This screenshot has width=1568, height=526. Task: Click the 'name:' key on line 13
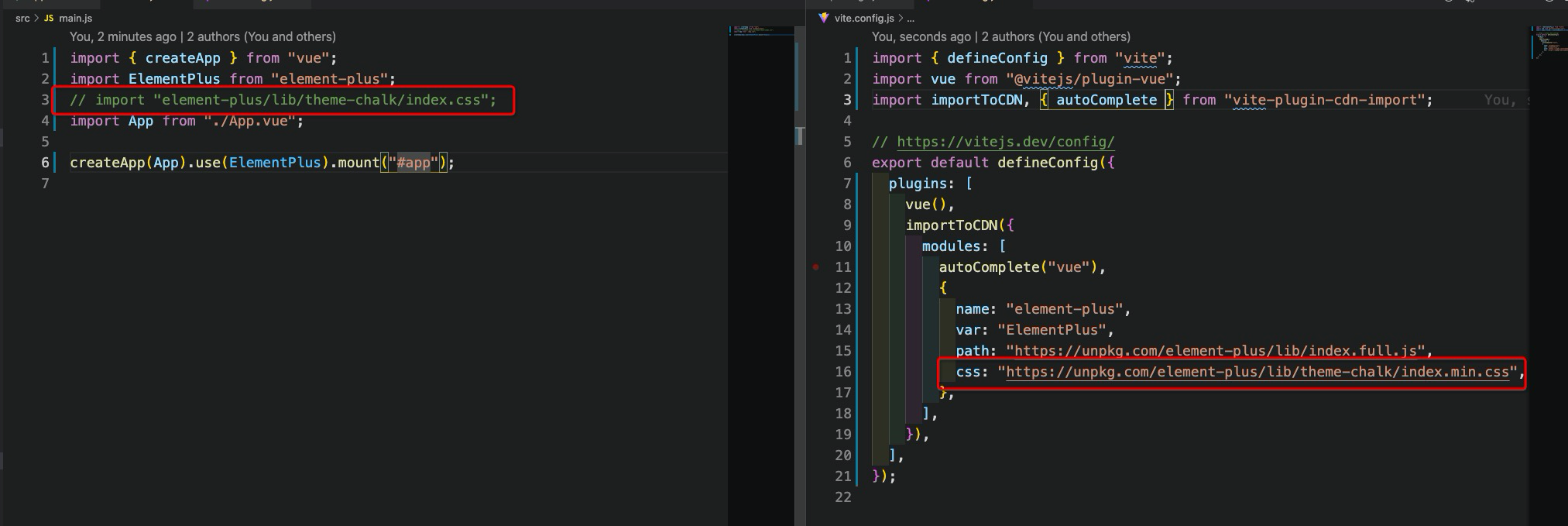(x=976, y=309)
